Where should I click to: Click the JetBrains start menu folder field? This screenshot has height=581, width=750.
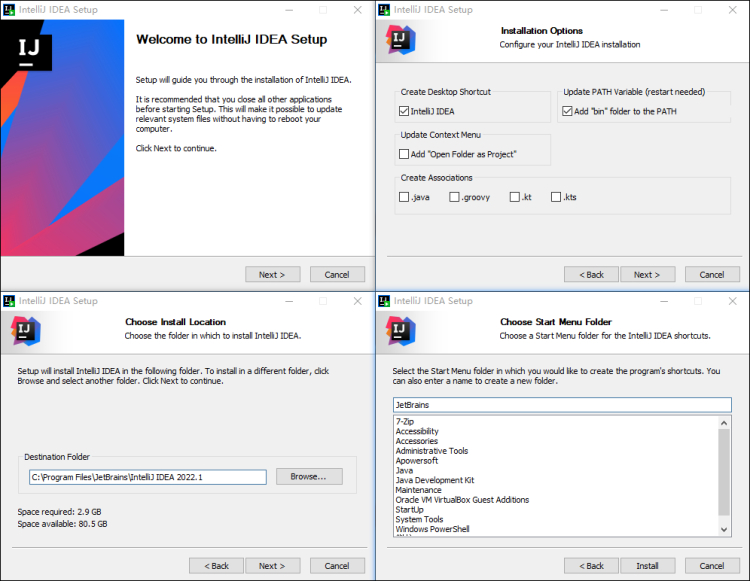[562, 405]
